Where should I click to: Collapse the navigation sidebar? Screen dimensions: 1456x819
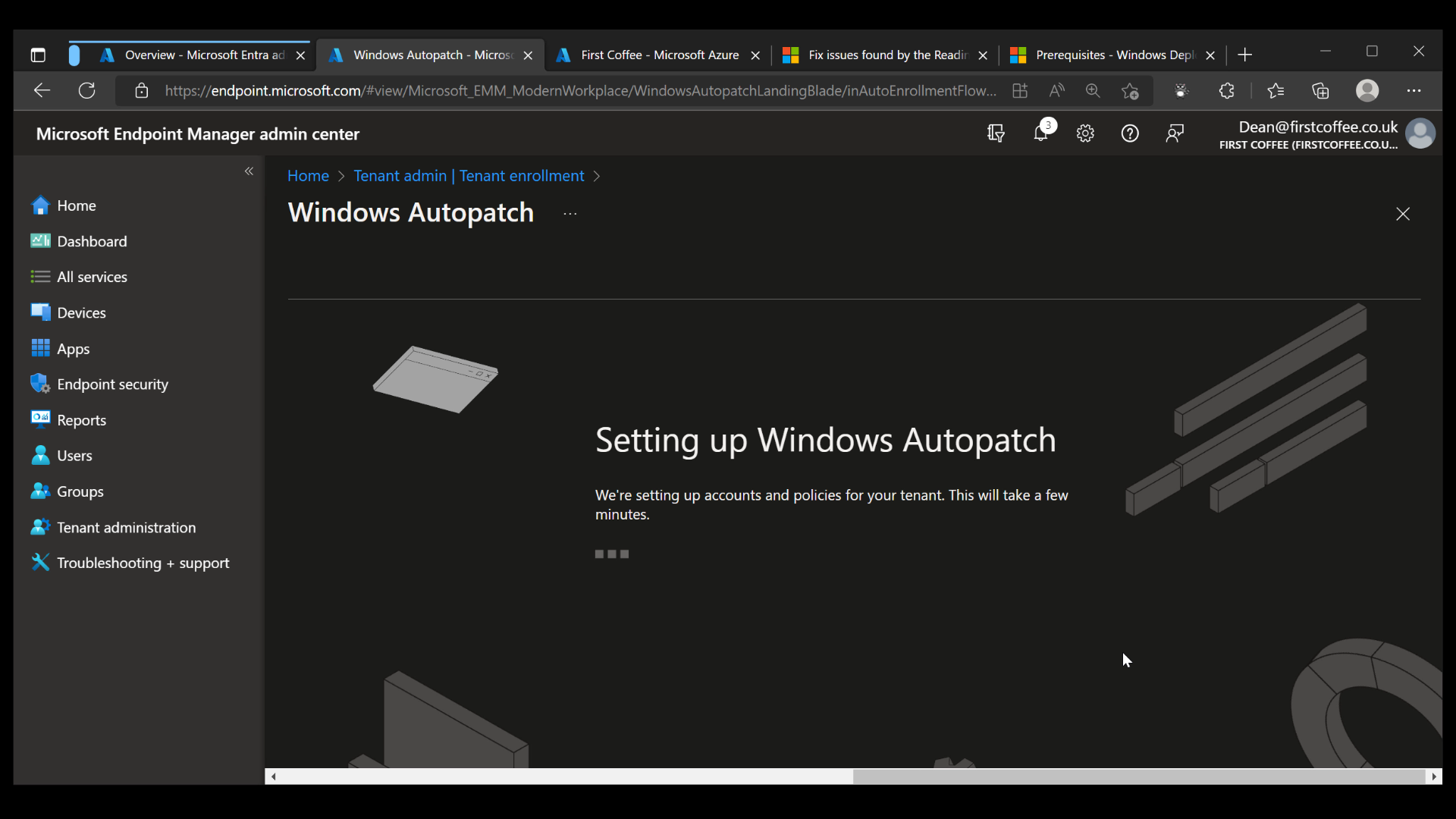(249, 171)
